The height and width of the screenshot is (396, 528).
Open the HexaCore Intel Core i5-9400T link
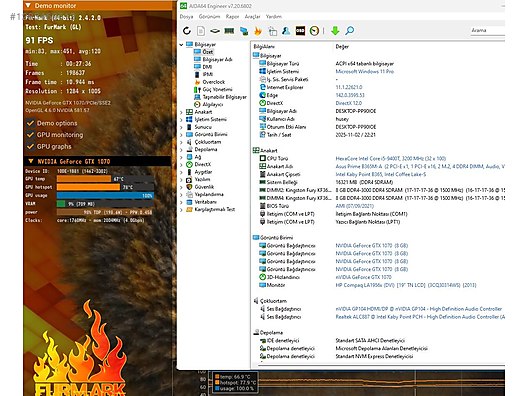tap(391, 158)
